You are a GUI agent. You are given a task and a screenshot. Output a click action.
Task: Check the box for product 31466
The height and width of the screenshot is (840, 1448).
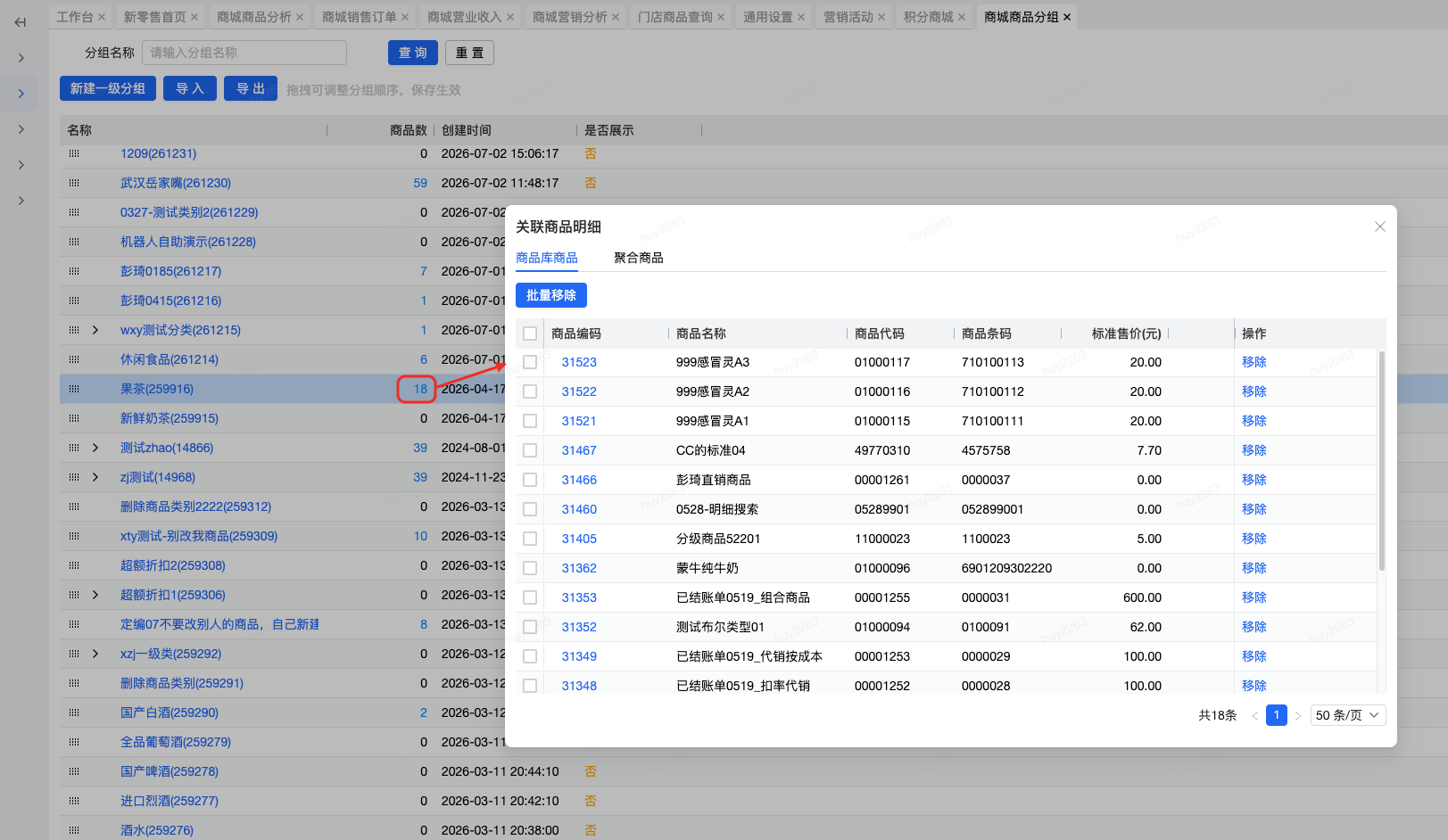point(530,480)
